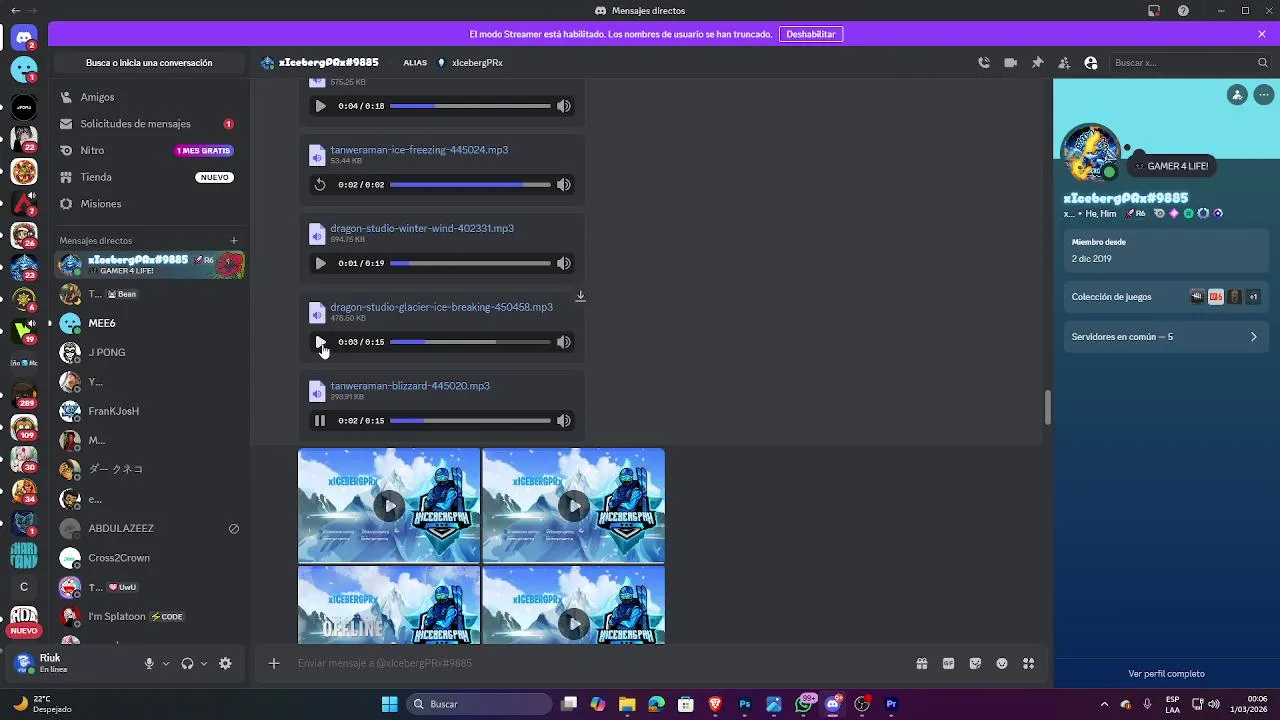The image size is (1280, 720).
Task: Toggle microphone mute
Action: [149, 663]
